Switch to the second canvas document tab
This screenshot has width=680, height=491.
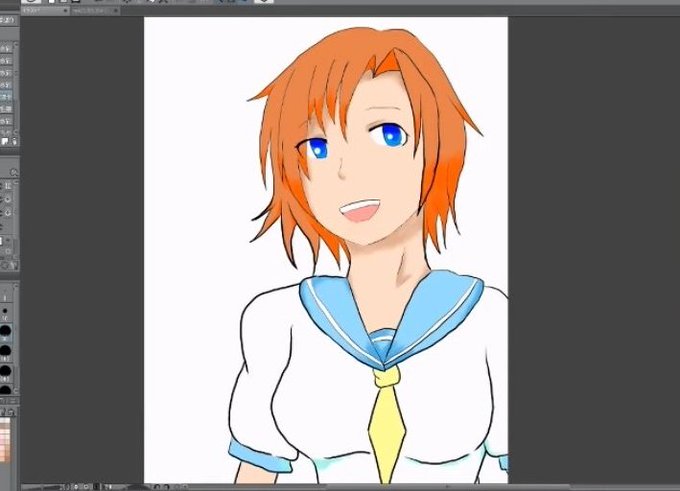click(x=95, y=11)
